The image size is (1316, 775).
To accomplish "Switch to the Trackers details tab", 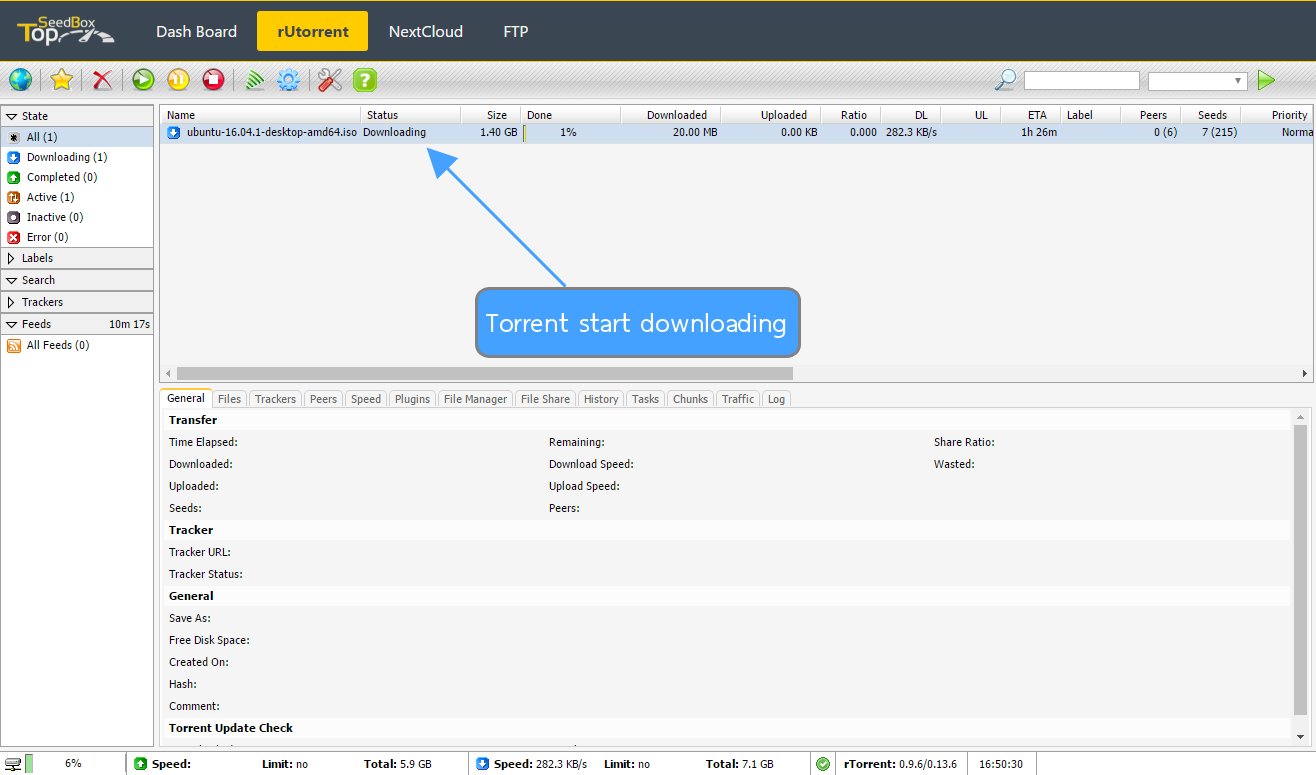I will click(275, 399).
